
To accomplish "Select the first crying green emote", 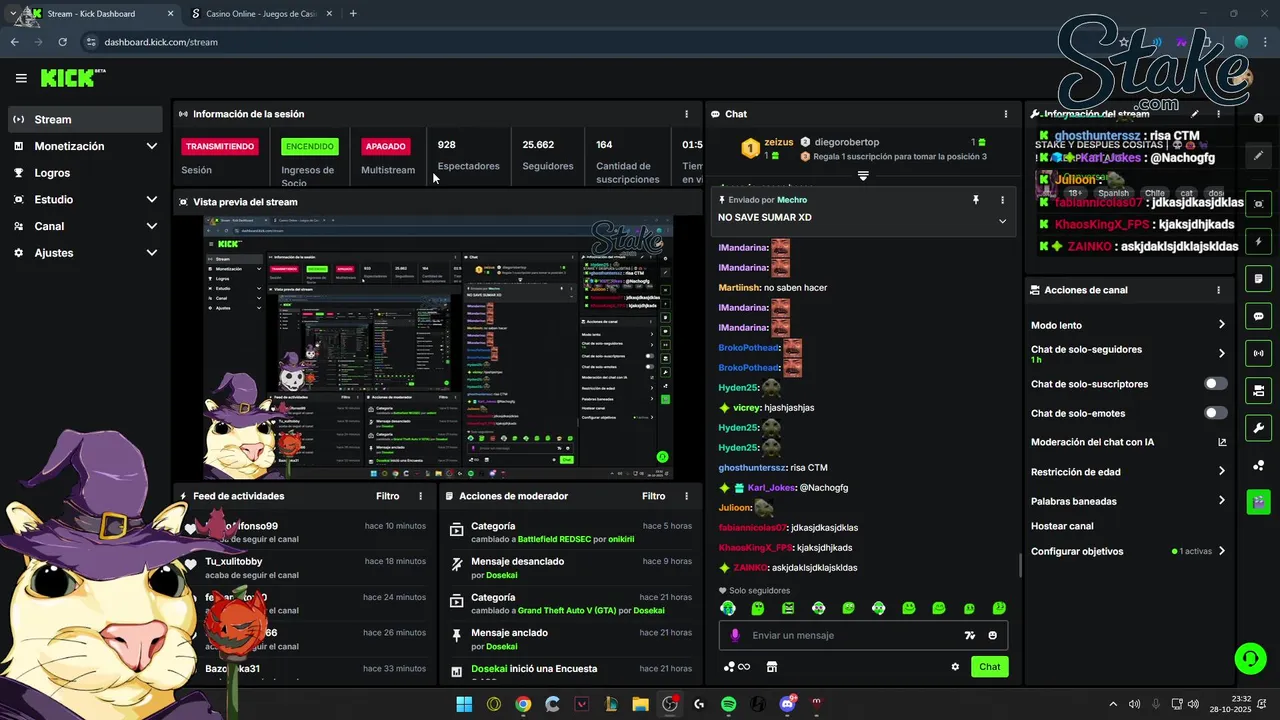I will 728,608.
